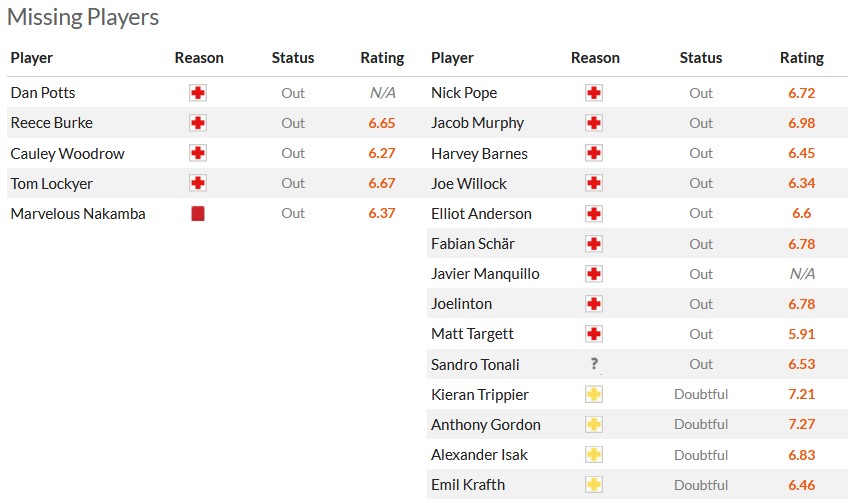This screenshot has width=850, height=503.
Task: Click the yellow icon next to Emil Krafth
Action: (594, 484)
